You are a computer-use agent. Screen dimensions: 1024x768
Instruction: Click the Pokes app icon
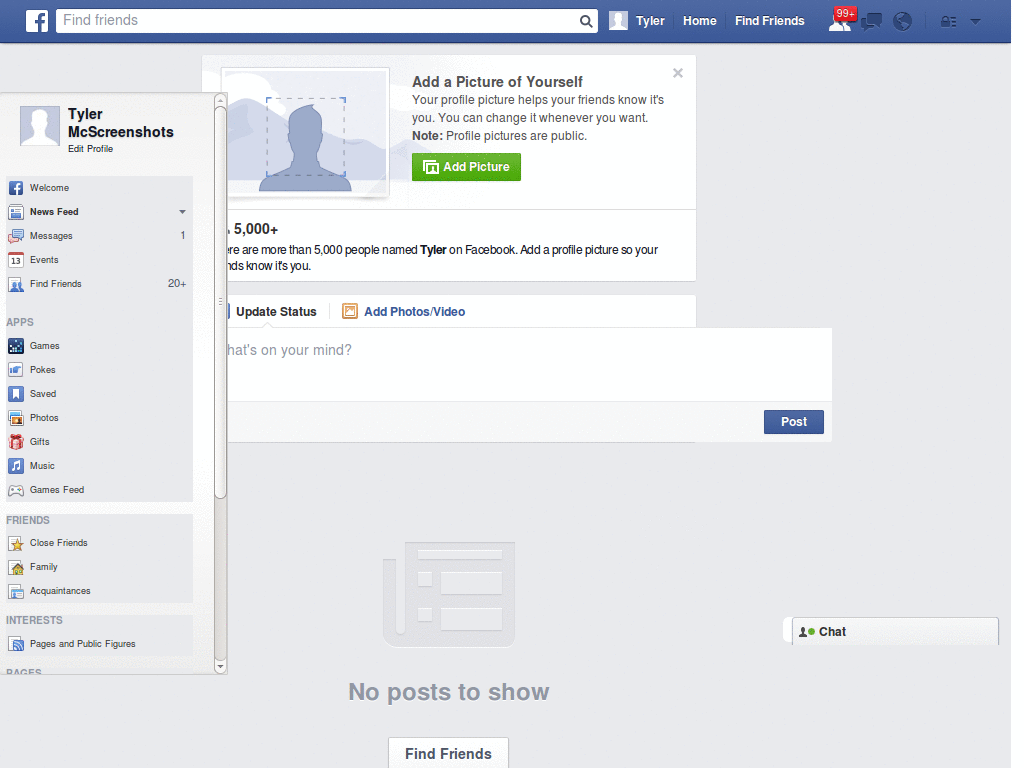(16, 370)
